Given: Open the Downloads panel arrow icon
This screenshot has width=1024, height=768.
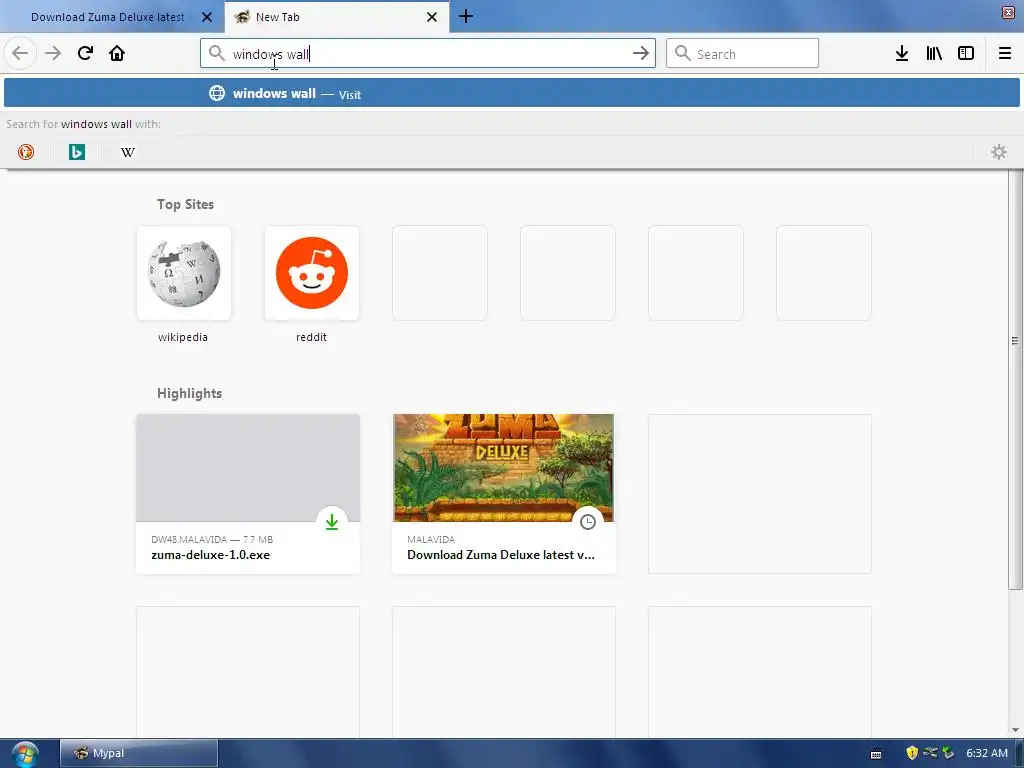Looking at the screenshot, I should pos(902,53).
